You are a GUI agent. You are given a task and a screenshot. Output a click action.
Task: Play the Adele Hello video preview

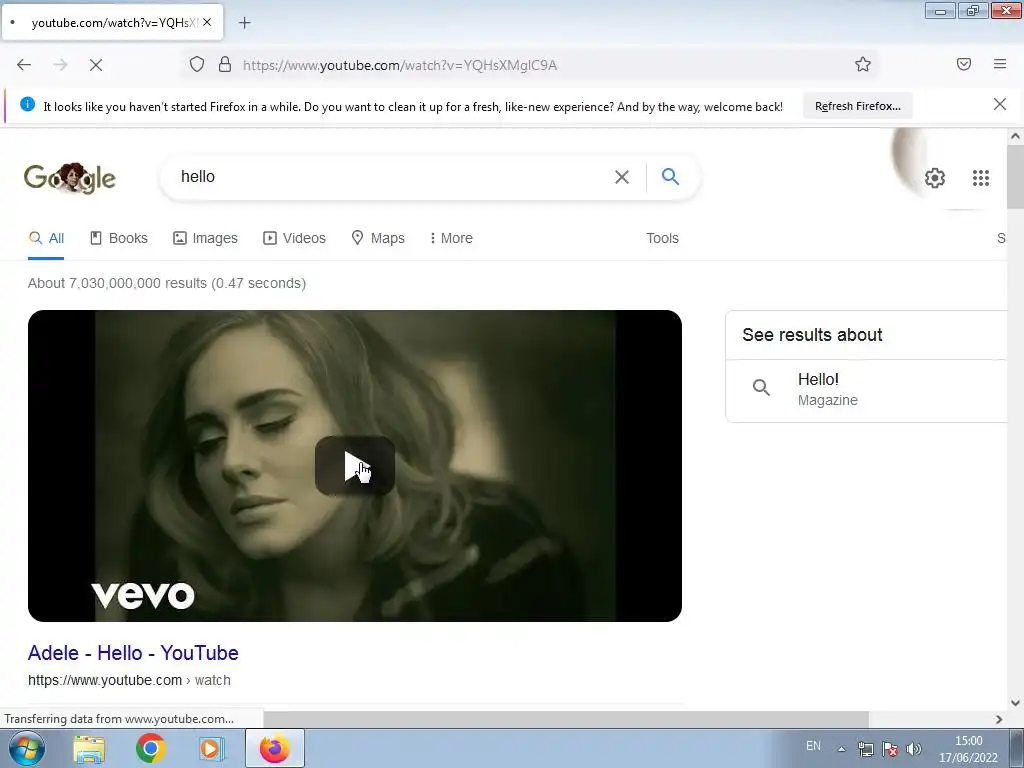click(355, 466)
